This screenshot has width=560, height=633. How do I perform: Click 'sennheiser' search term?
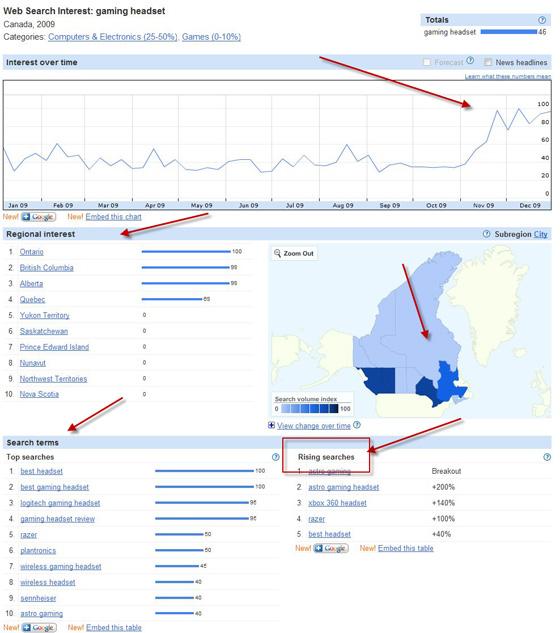click(x=38, y=598)
